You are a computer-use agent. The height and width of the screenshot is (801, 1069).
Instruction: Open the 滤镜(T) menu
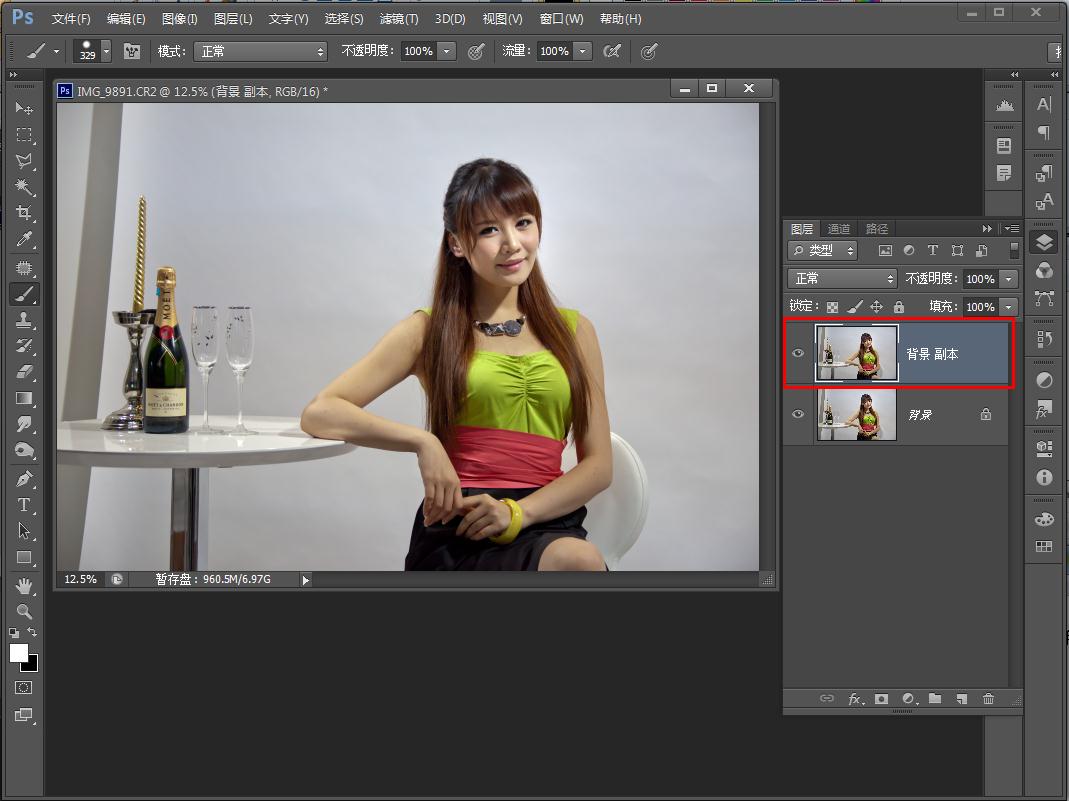pyautogui.click(x=399, y=19)
